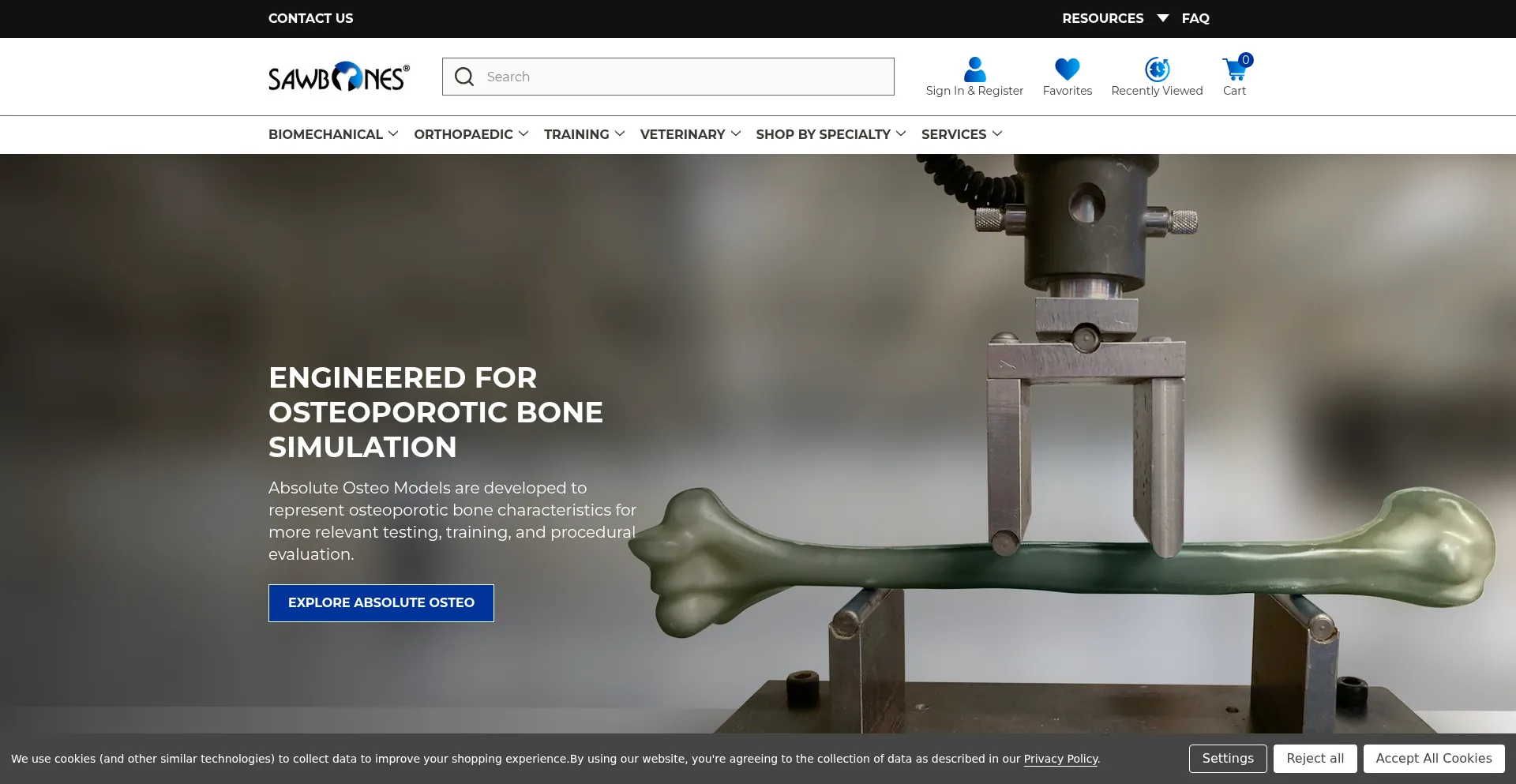
Task: Click the Cart text label
Action: (x=1234, y=91)
